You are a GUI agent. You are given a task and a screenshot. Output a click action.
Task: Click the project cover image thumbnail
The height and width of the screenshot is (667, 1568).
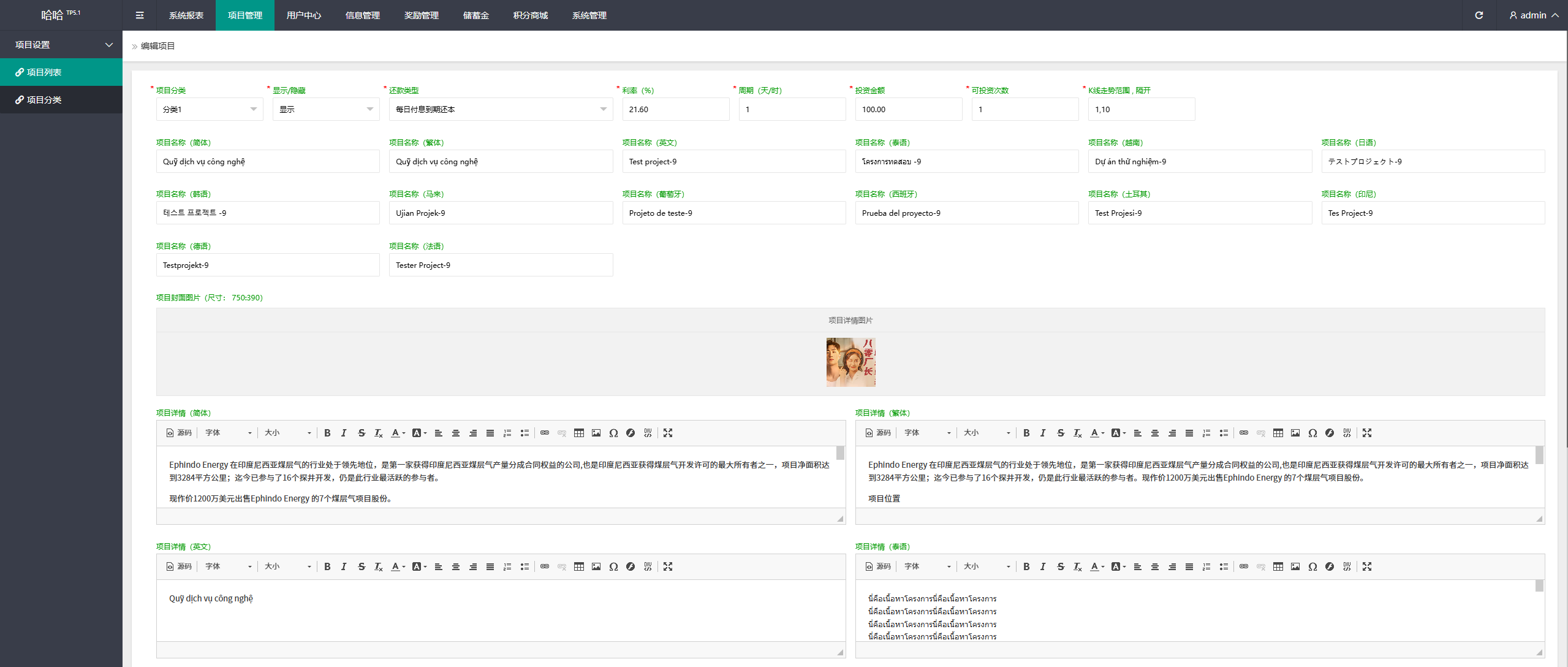(x=851, y=362)
